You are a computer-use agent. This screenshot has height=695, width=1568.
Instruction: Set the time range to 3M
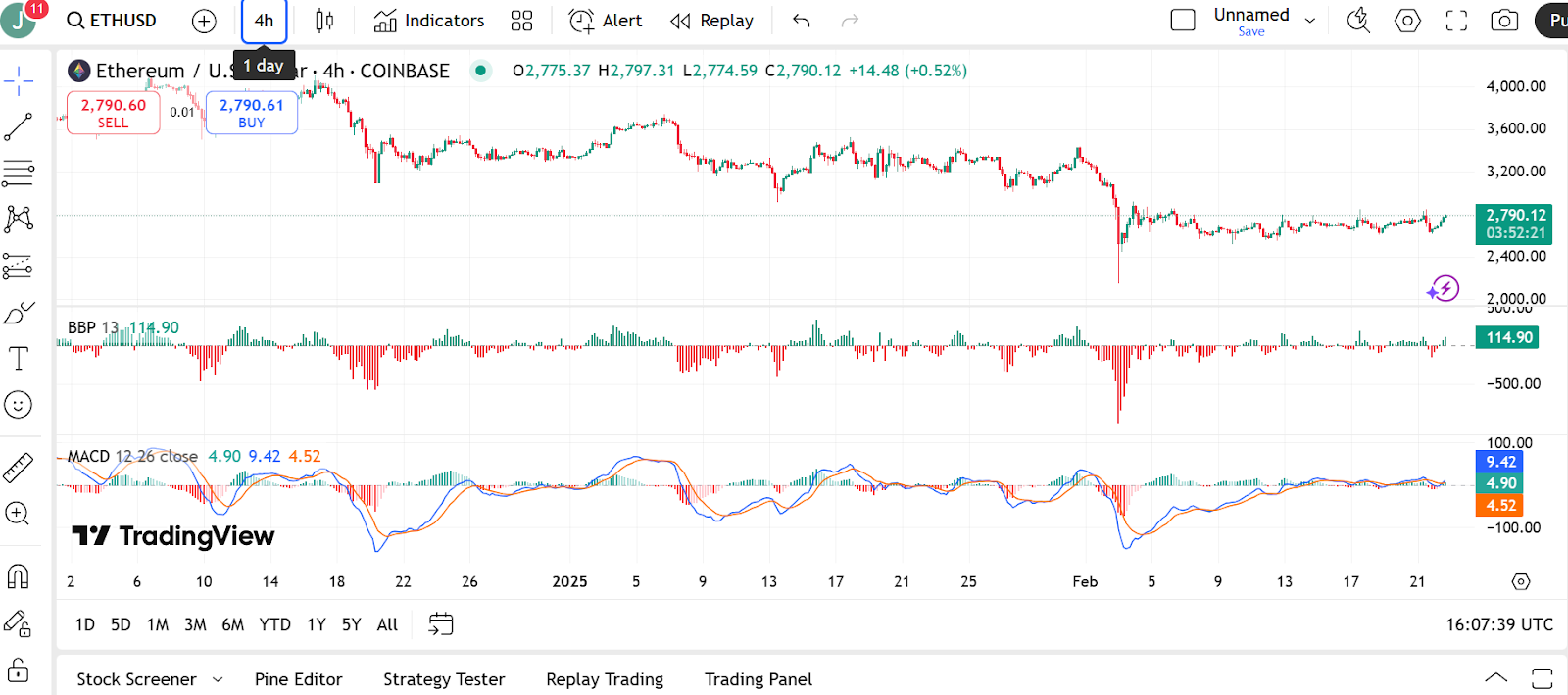195,624
